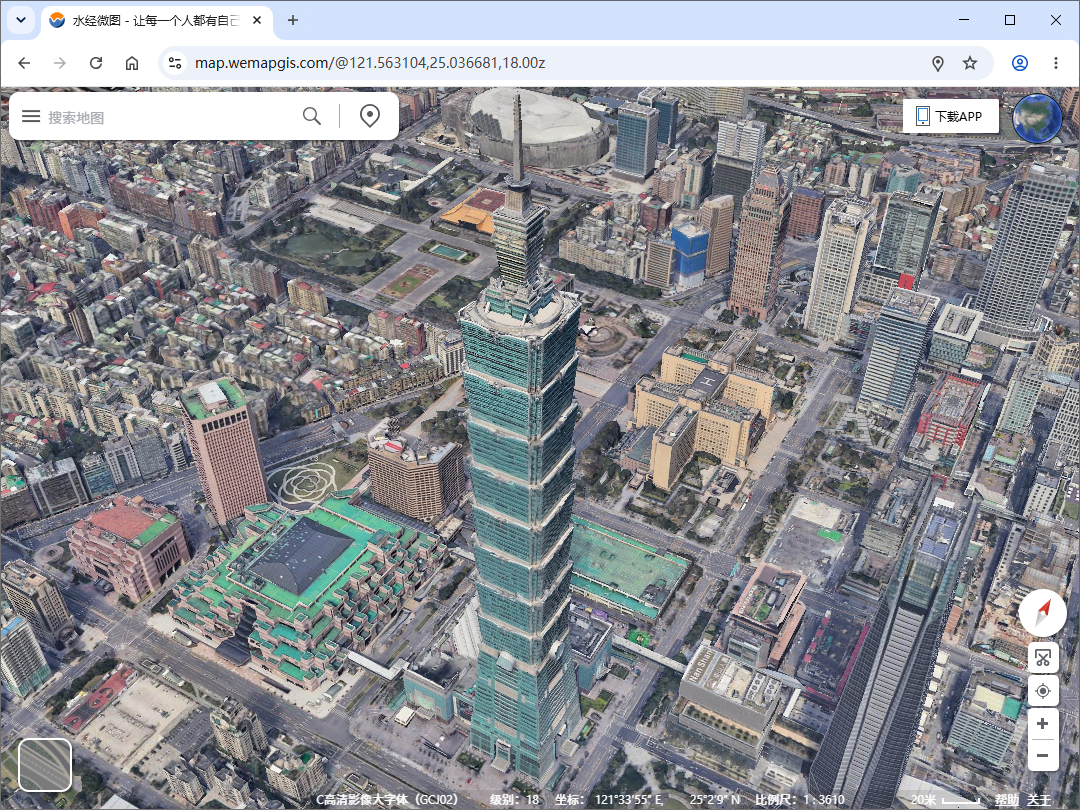Close the 水经微图 tab
Screen dimensions: 1080x810
[x=257, y=21]
